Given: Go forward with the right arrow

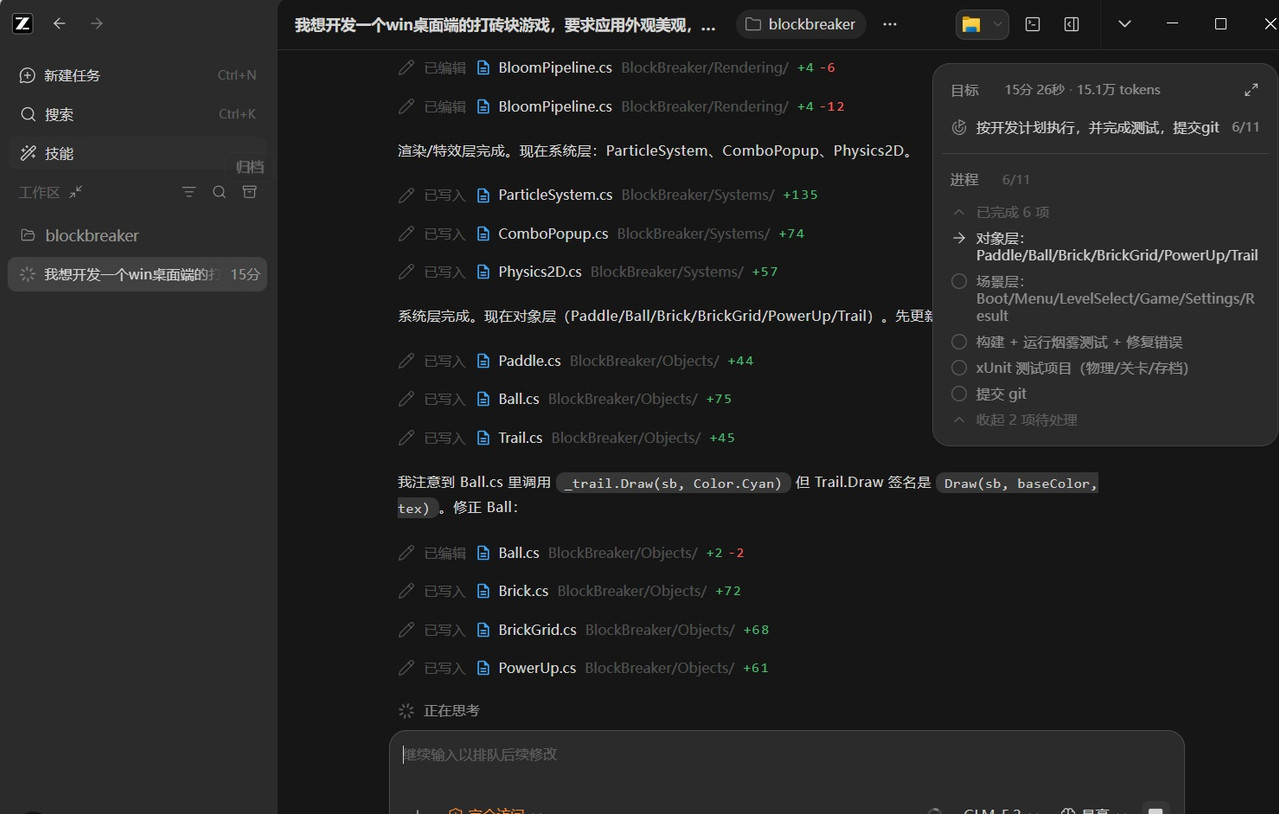Looking at the screenshot, I should click(97, 23).
